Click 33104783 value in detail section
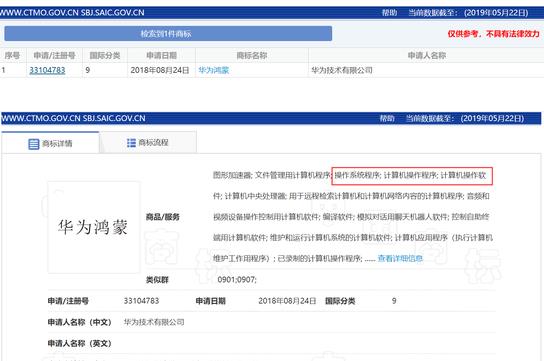Image resolution: width=544 pixels, height=361 pixels. (141, 301)
